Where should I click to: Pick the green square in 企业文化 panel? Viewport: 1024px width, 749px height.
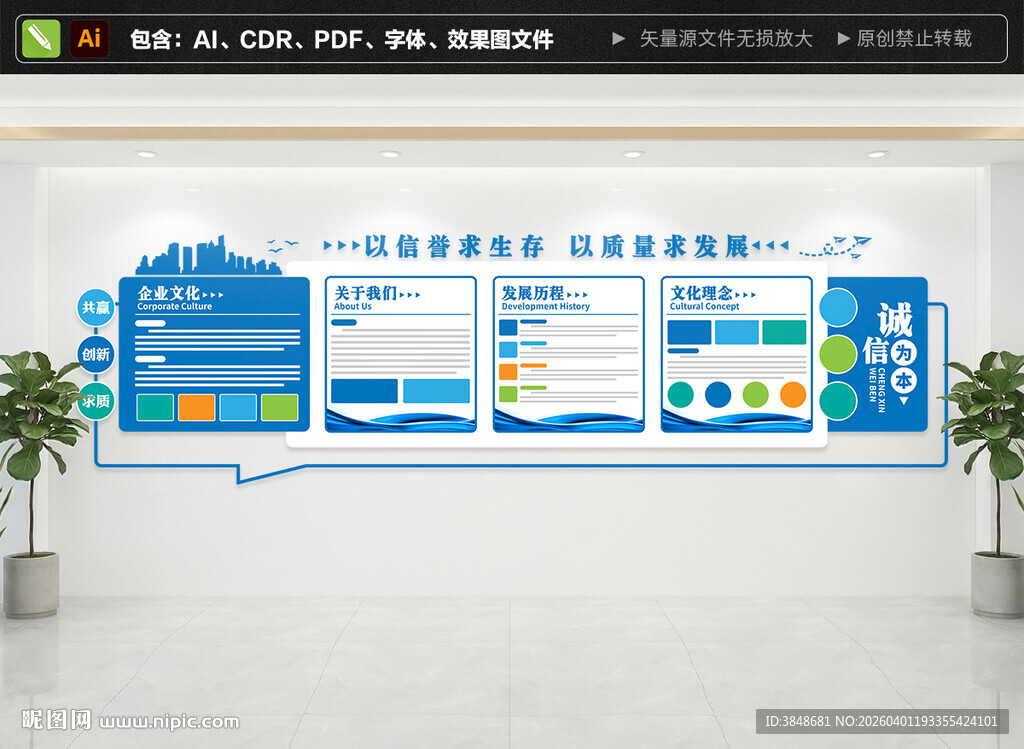click(280, 407)
